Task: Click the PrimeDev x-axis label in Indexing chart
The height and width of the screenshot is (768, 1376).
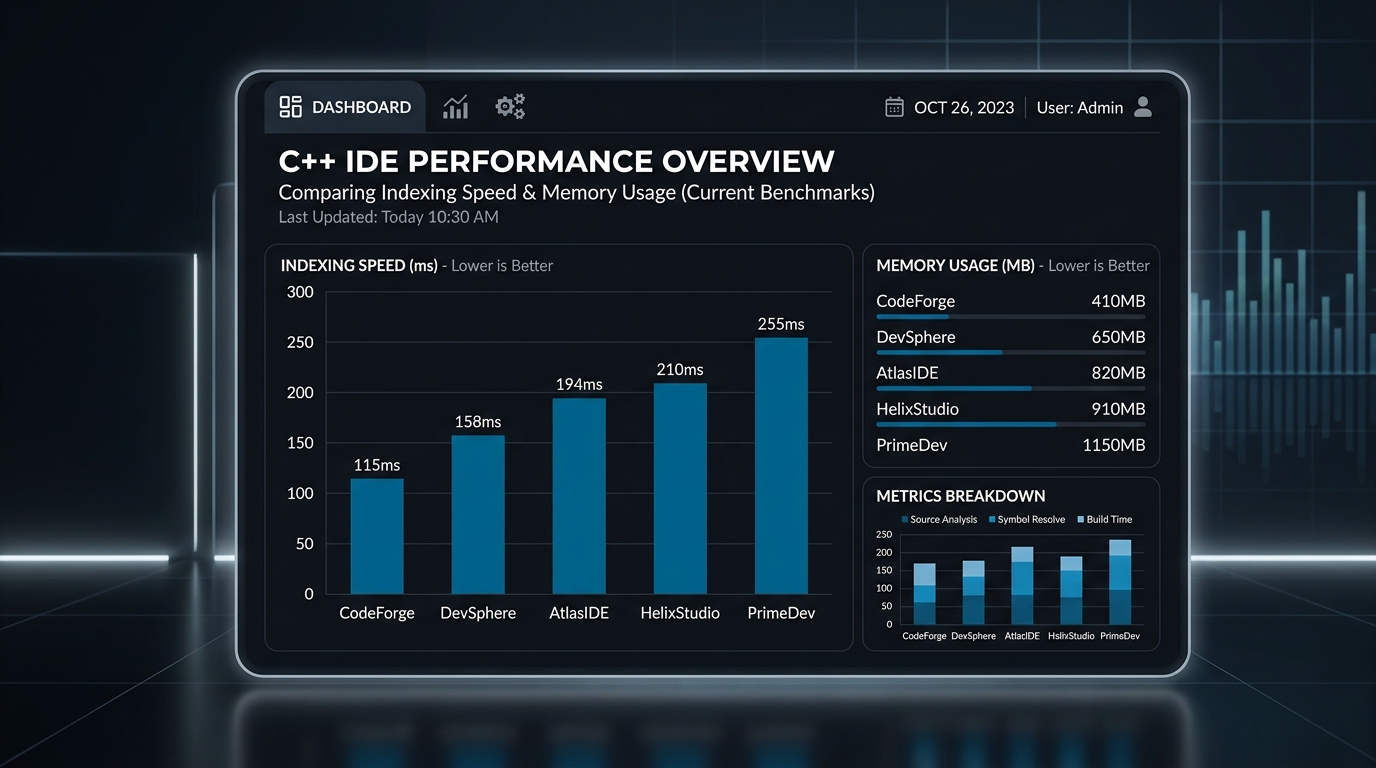Action: click(781, 613)
